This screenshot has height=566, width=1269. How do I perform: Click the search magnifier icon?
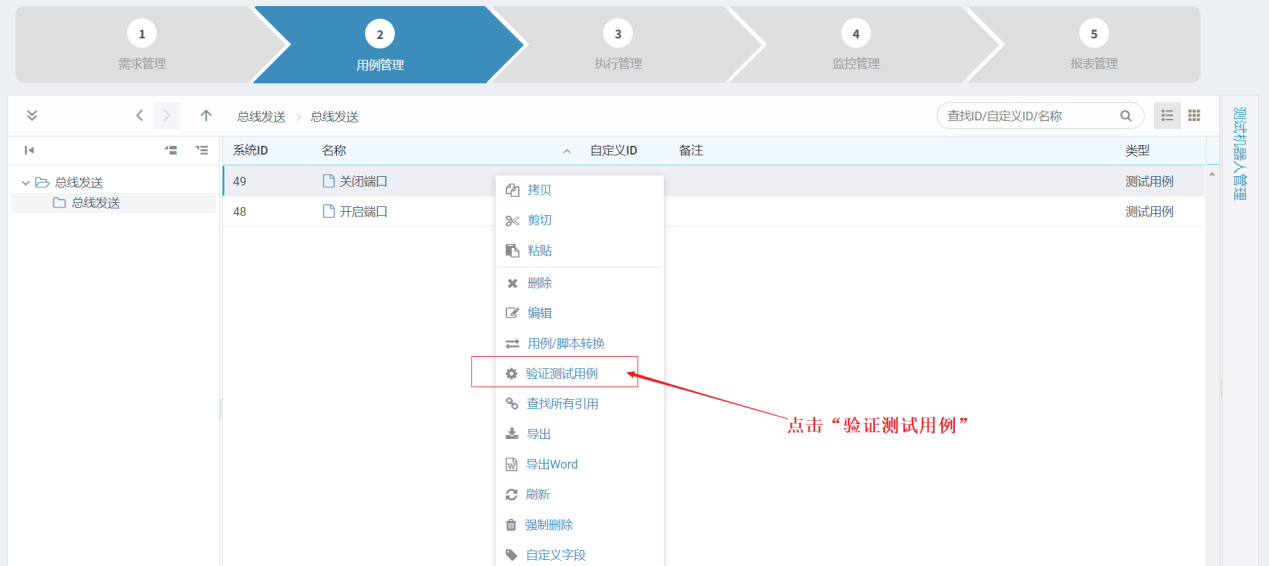pyautogui.click(x=1126, y=116)
